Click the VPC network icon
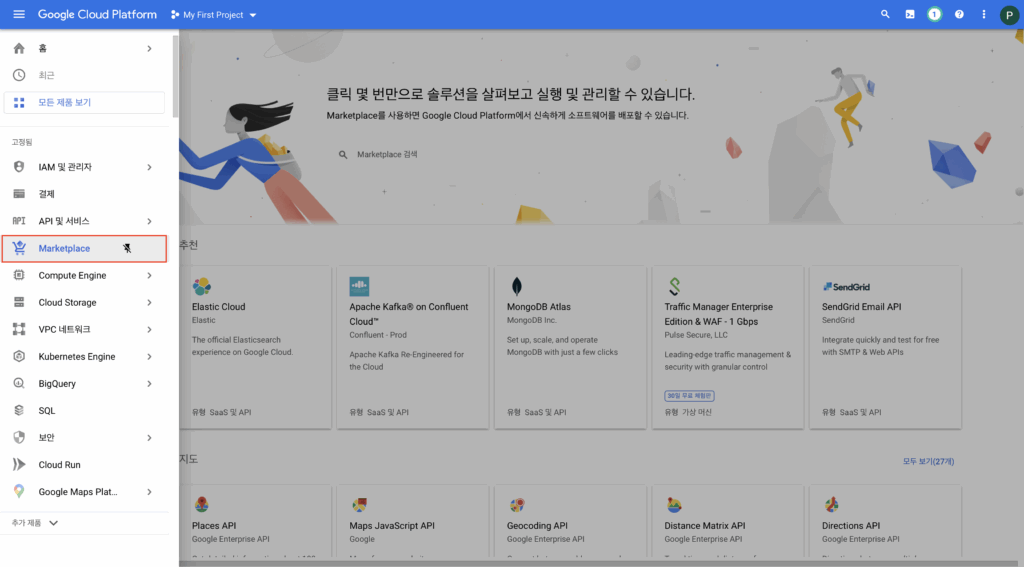Screen dimensions: 1024x567 pyautogui.click(x=19, y=329)
